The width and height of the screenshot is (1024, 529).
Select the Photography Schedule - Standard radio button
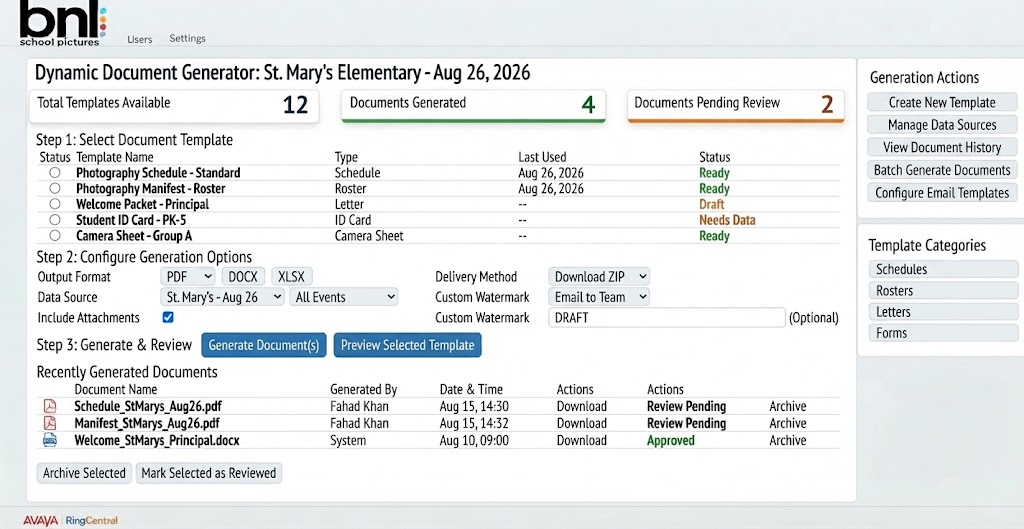coord(55,172)
